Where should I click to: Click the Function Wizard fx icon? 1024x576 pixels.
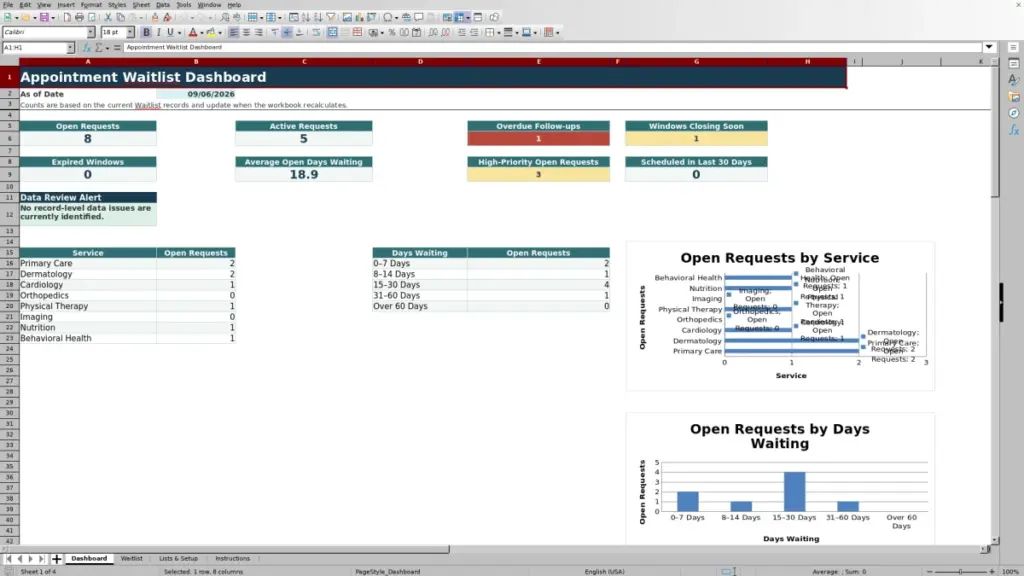(86, 48)
